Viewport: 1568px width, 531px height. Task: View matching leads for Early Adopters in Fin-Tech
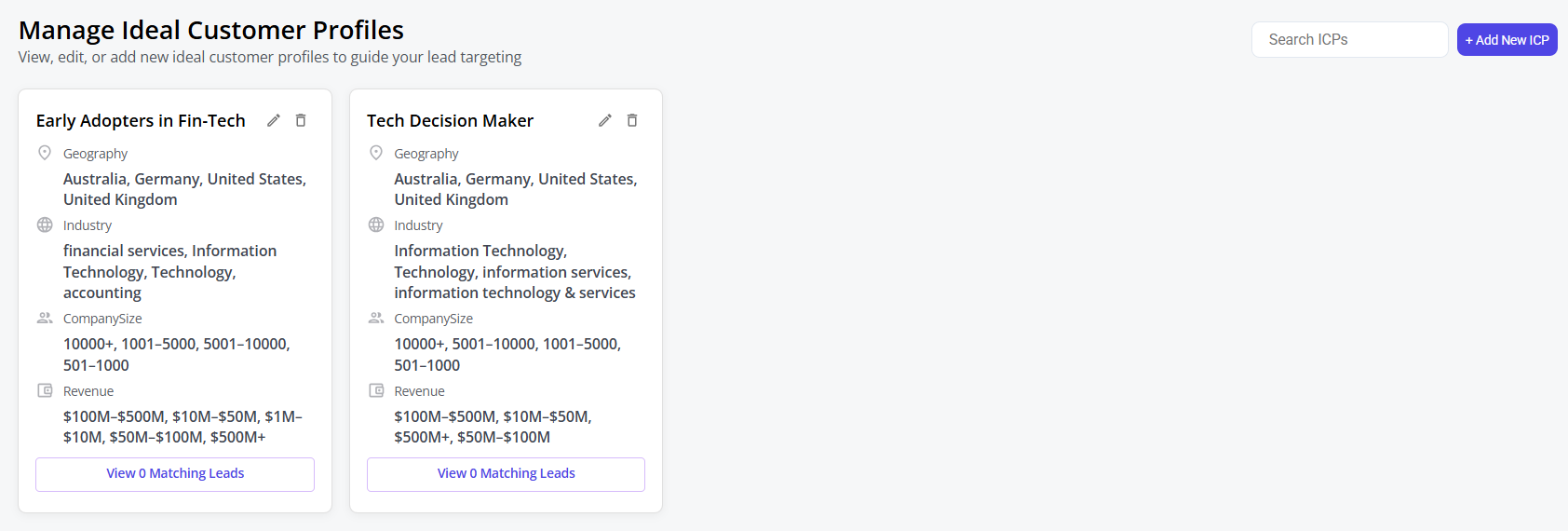coord(175,474)
